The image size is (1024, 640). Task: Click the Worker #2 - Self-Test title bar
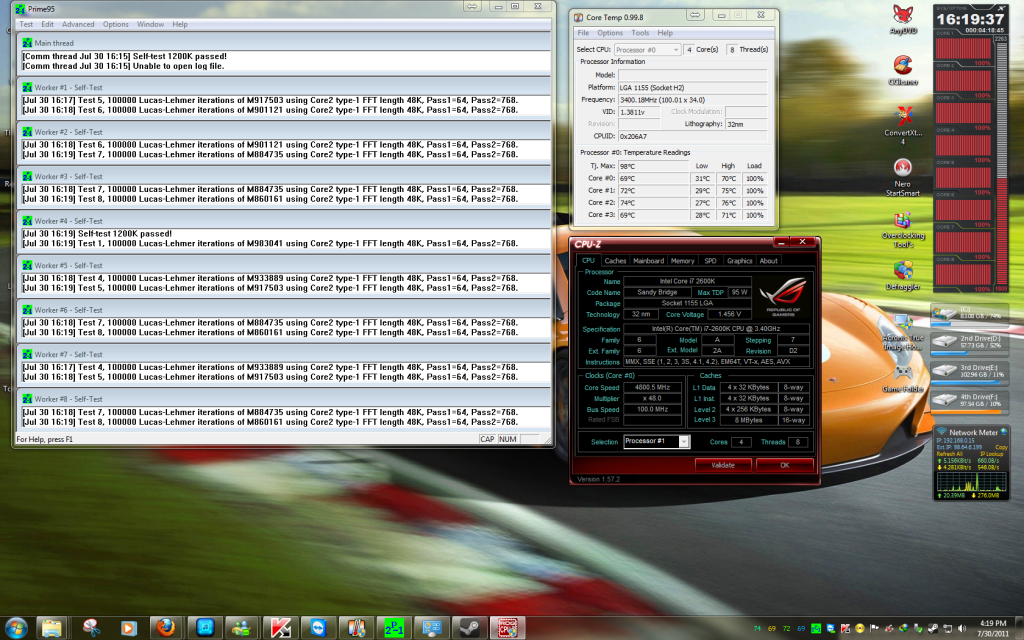[285, 132]
